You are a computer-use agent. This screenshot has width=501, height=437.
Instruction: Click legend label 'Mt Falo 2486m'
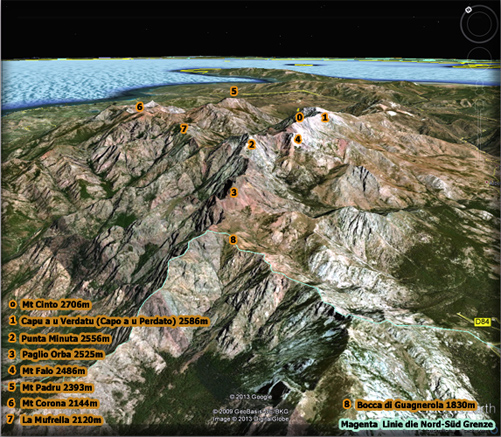(53, 371)
